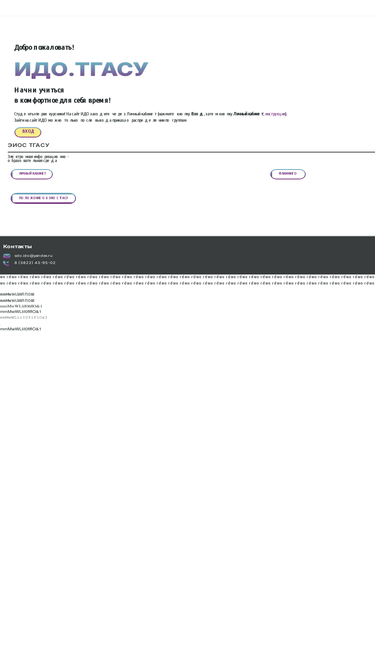Click the Начни учиться headline text
The height and width of the screenshot is (667, 375).
(x=39, y=90)
